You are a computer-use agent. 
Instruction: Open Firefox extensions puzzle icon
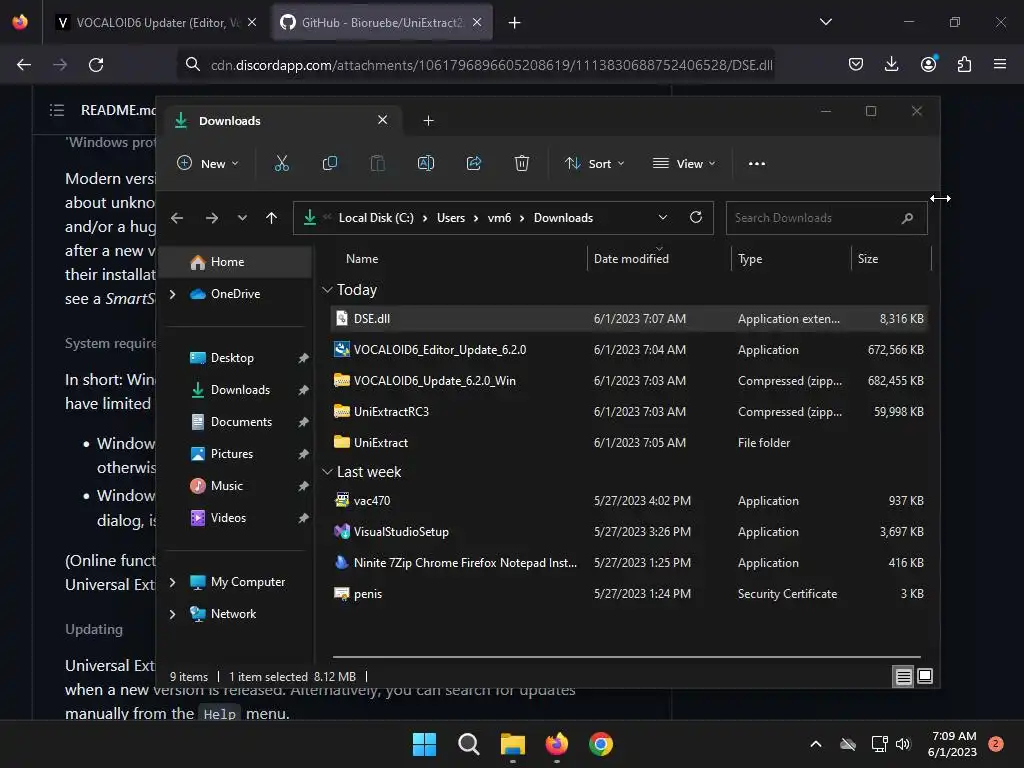pyautogui.click(x=965, y=64)
